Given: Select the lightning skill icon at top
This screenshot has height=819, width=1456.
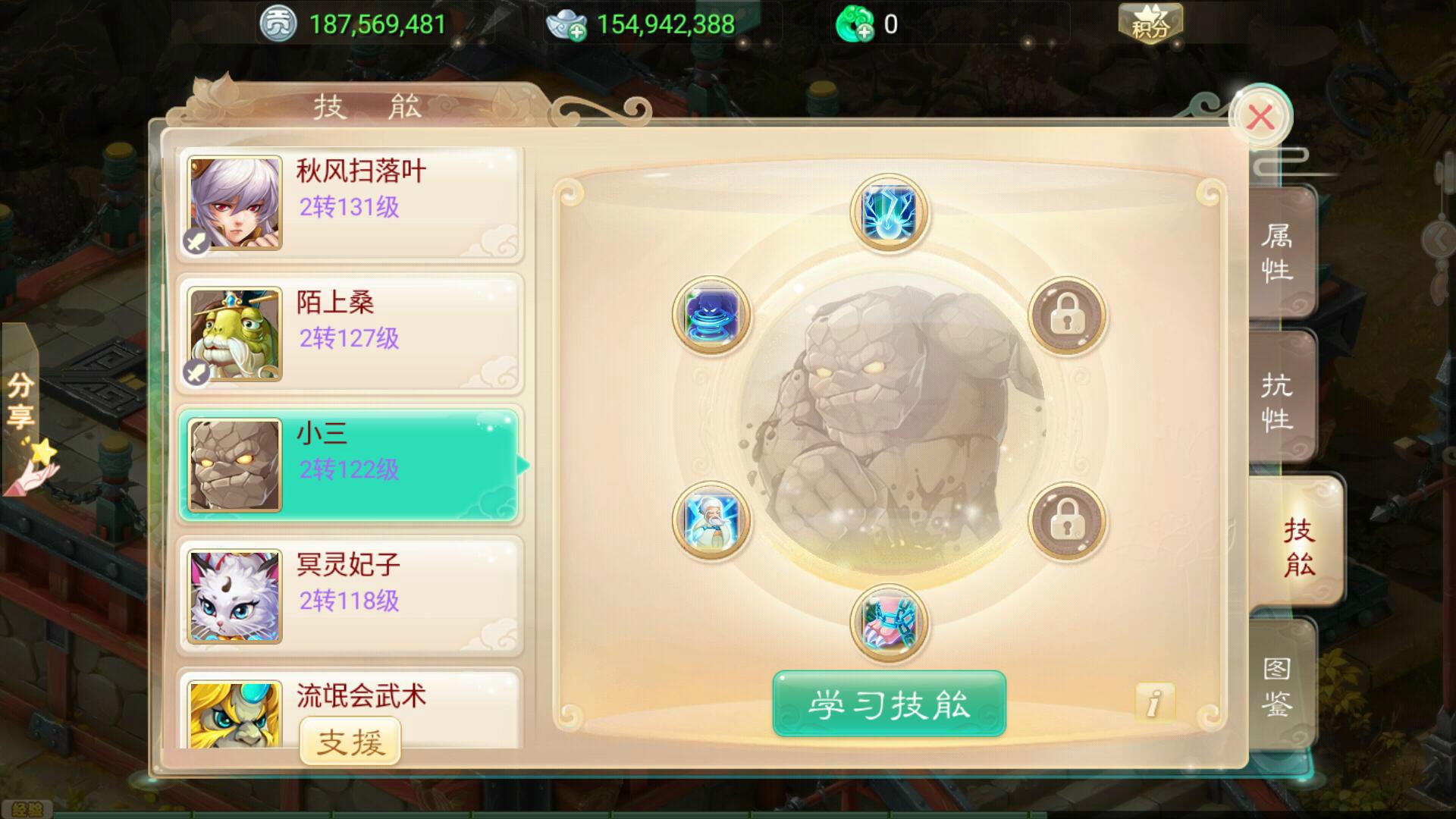Looking at the screenshot, I should click(890, 212).
